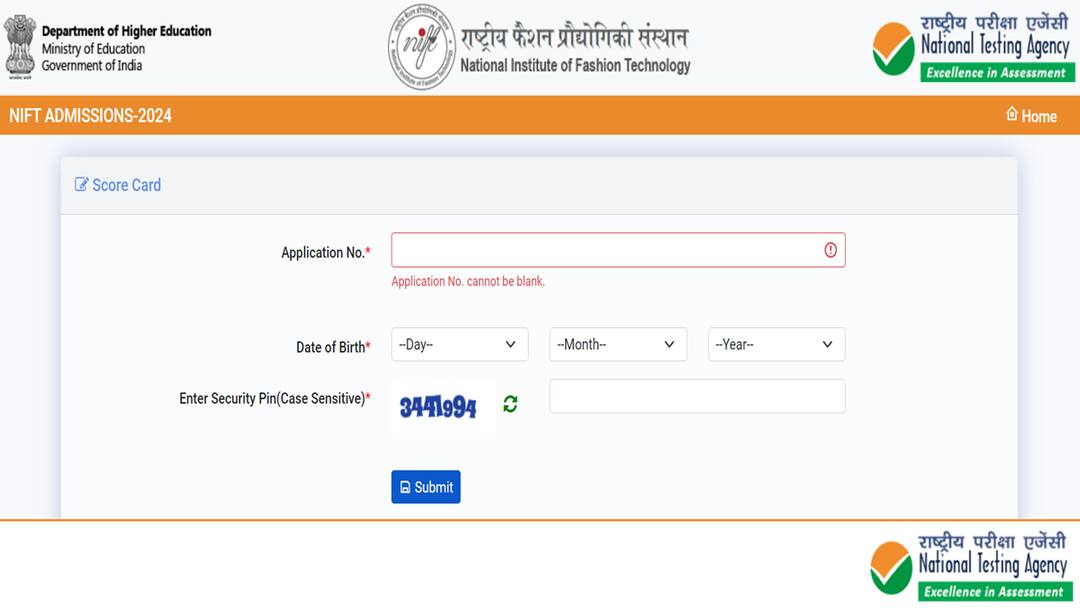Open the Day dropdown
Image resolution: width=1080 pixels, height=608 pixels.
point(459,344)
